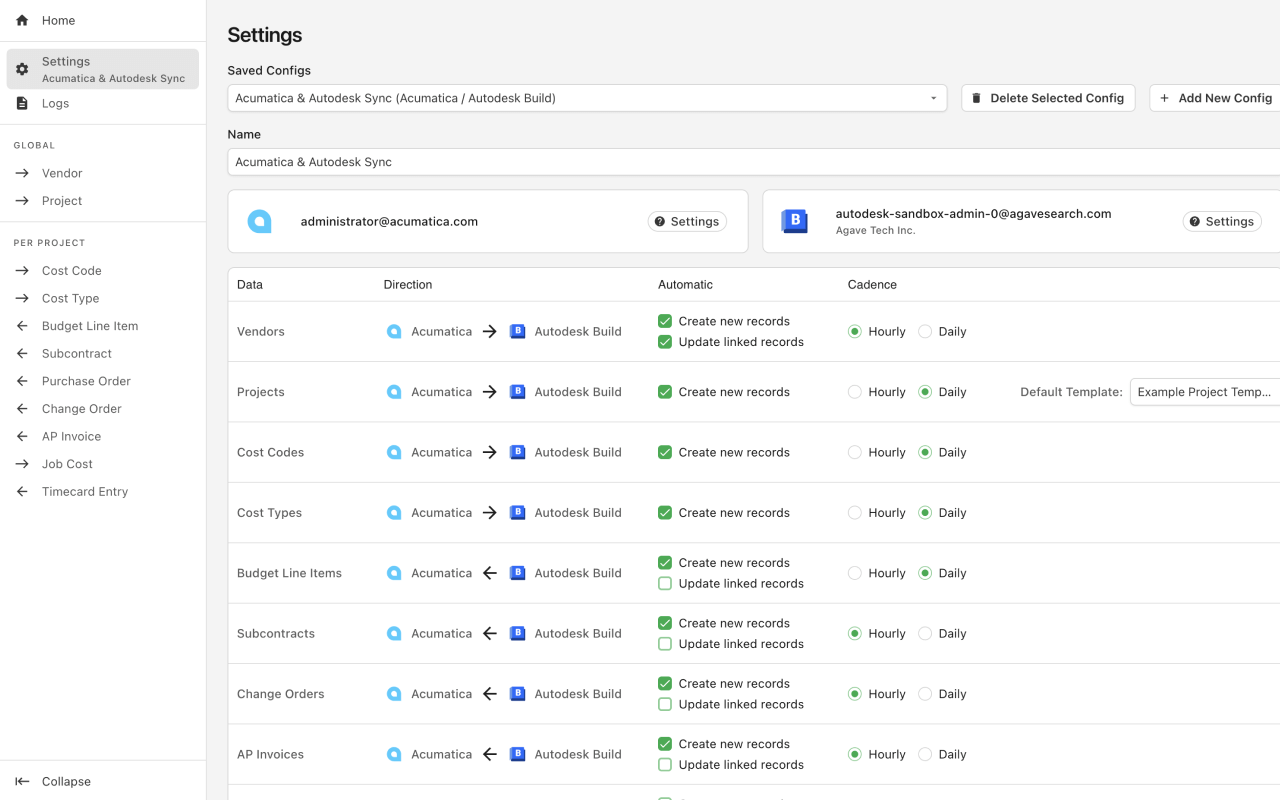Click Delete Selected Config button

pyautogui.click(x=1048, y=98)
